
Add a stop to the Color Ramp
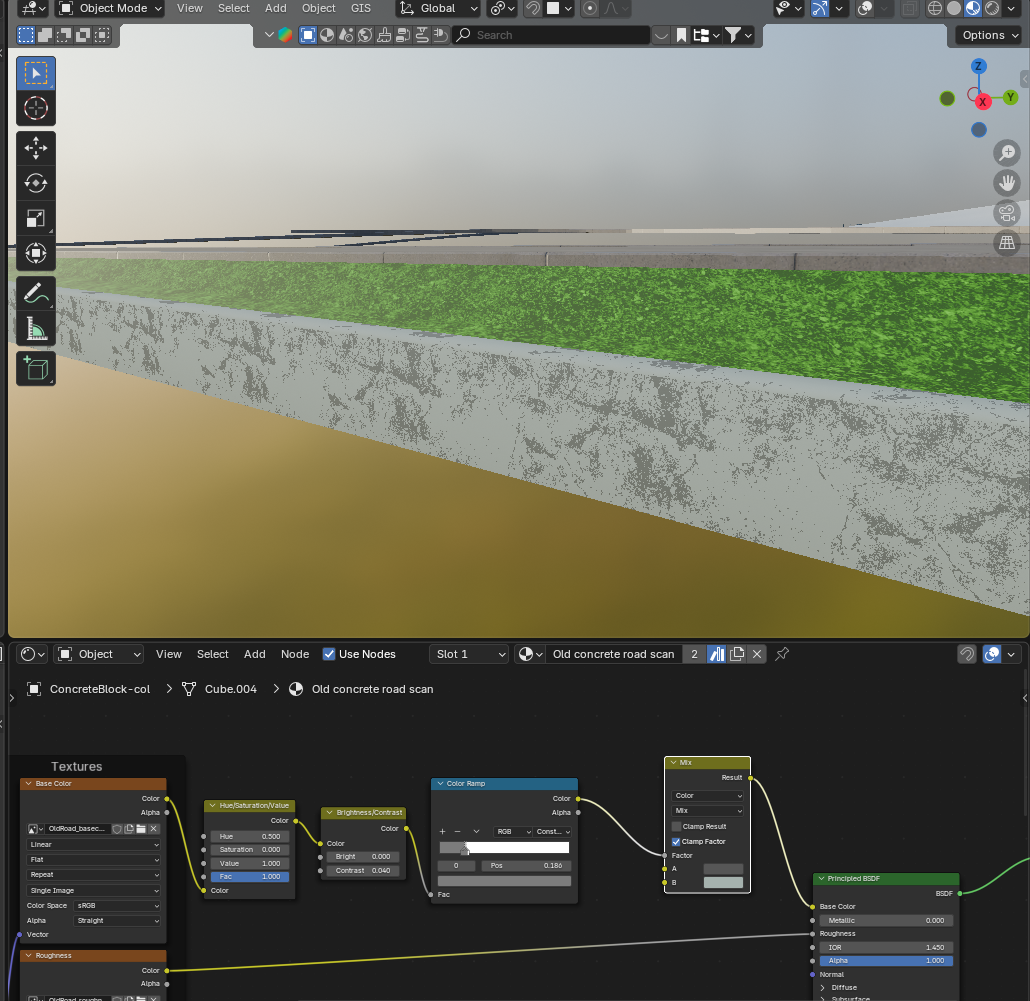point(442,832)
